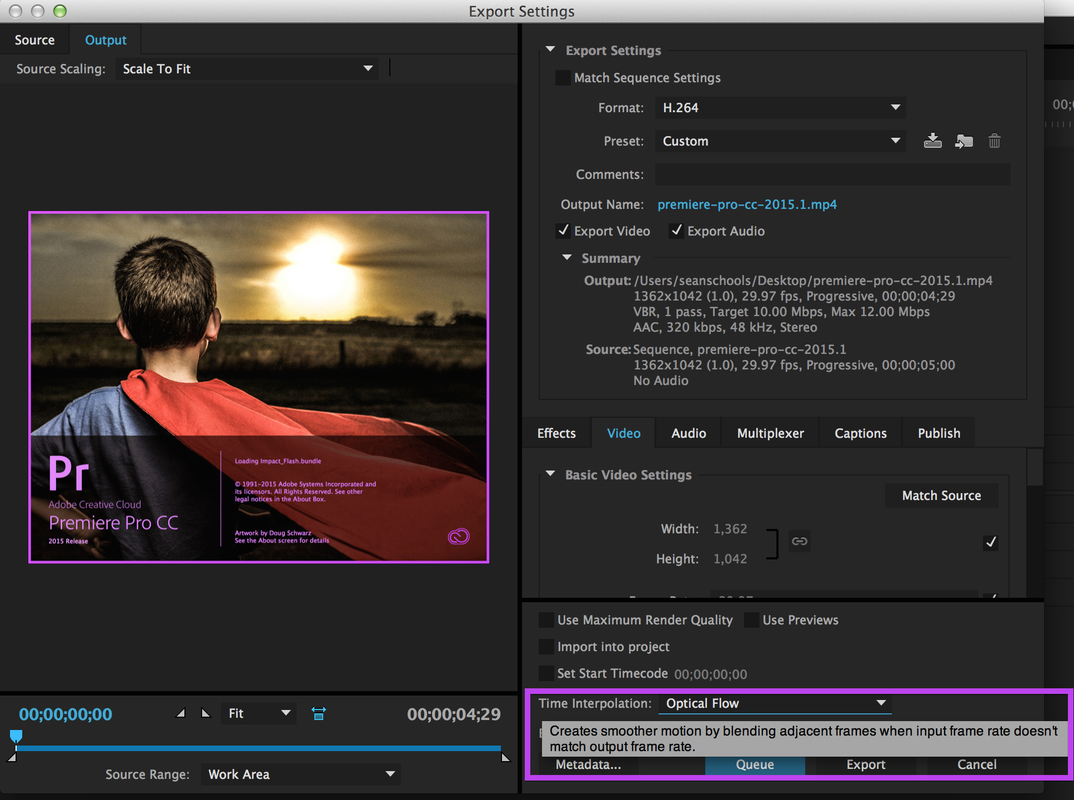The width and height of the screenshot is (1074, 800).
Task: Click the Height value 1,042
Action: click(730, 559)
